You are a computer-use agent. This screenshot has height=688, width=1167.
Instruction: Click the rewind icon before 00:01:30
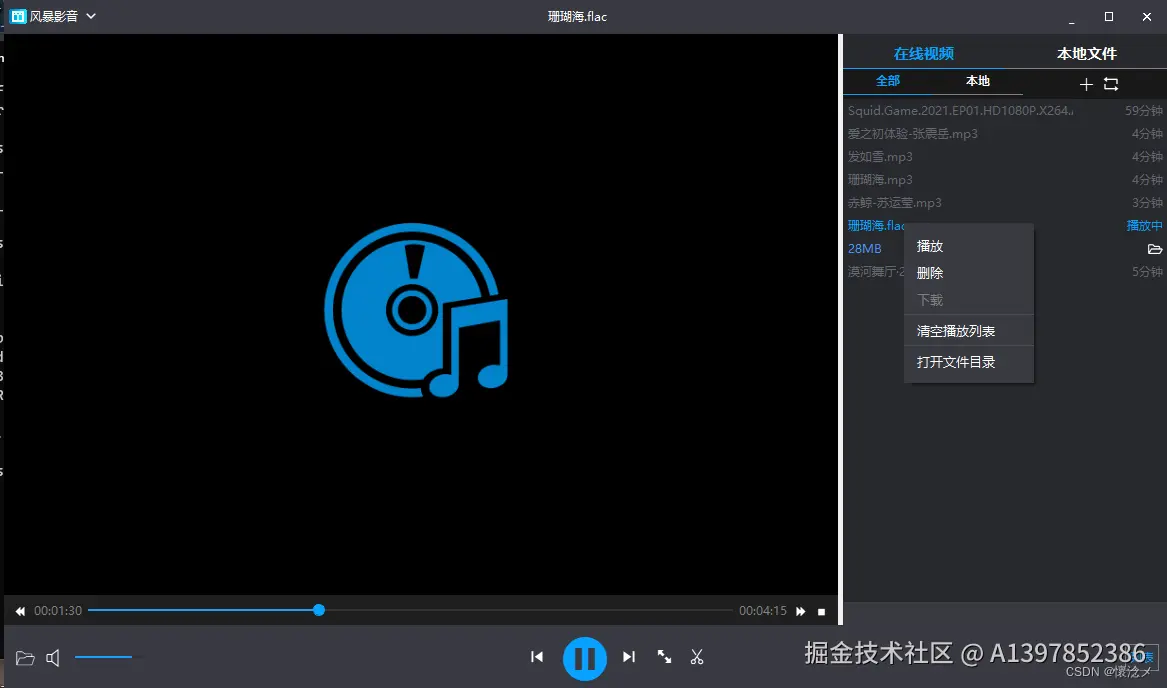pyautogui.click(x=20, y=611)
